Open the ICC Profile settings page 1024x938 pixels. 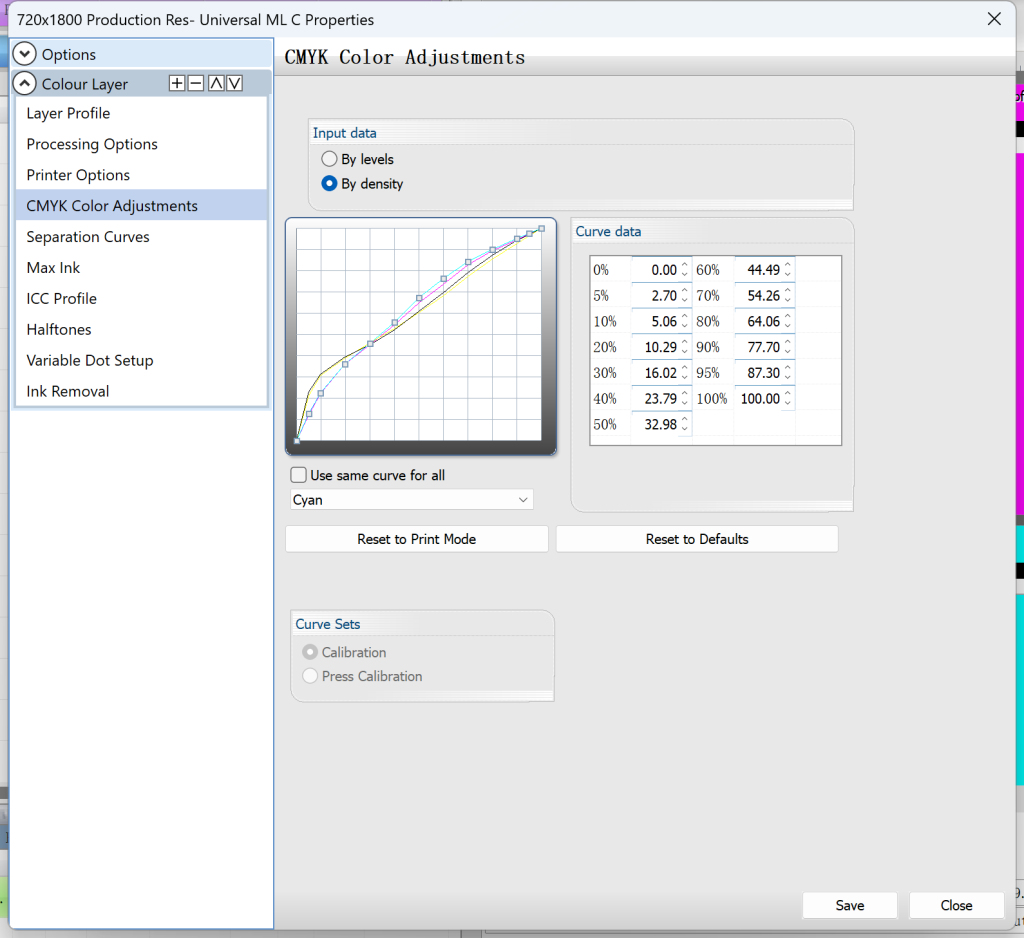pyautogui.click(x=61, y=298)
